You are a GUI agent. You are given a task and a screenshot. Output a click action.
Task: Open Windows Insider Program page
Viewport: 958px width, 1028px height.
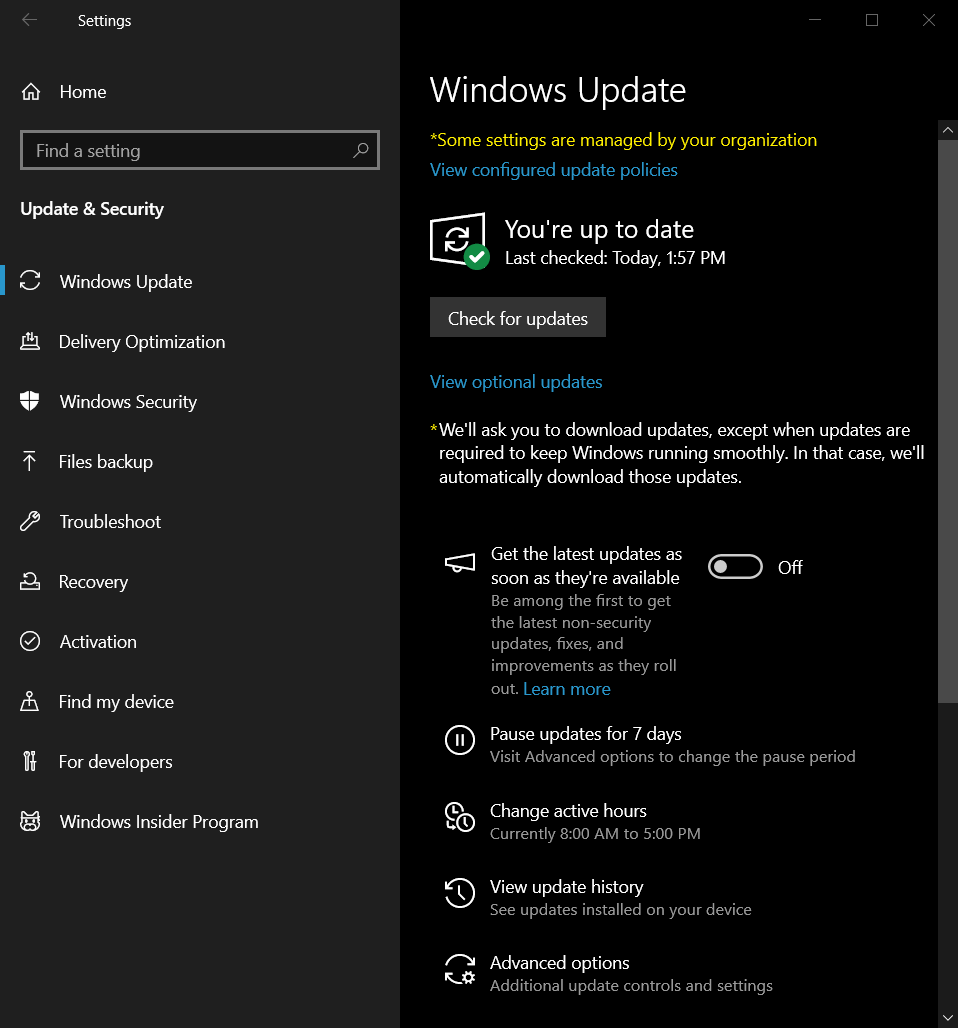click(x=200, y=821)
